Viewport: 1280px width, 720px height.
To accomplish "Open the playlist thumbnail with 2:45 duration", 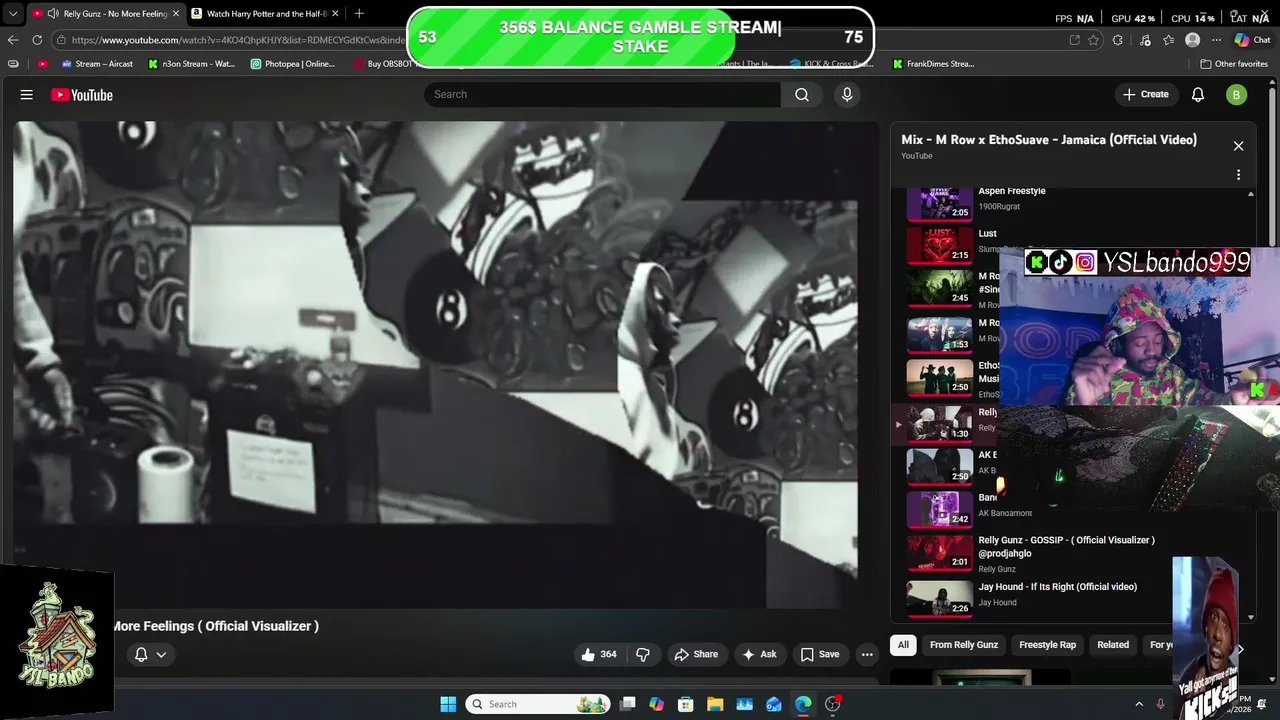I will pyautogui.click(x=940, y=289).
